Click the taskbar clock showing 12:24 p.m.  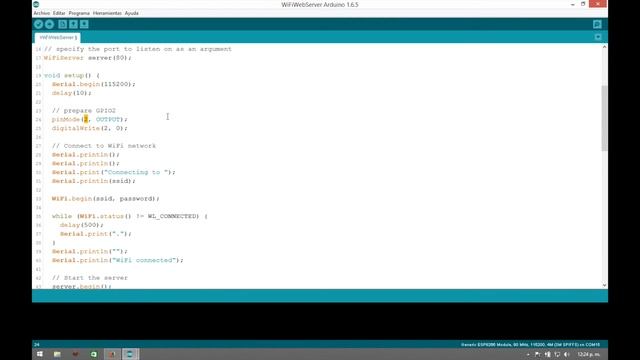pyautogui.click(x=589, y=355)
